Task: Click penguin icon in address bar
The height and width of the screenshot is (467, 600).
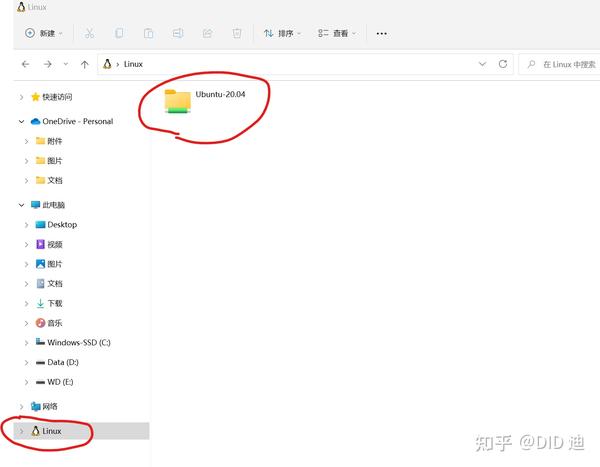Action: click(107, 64)
